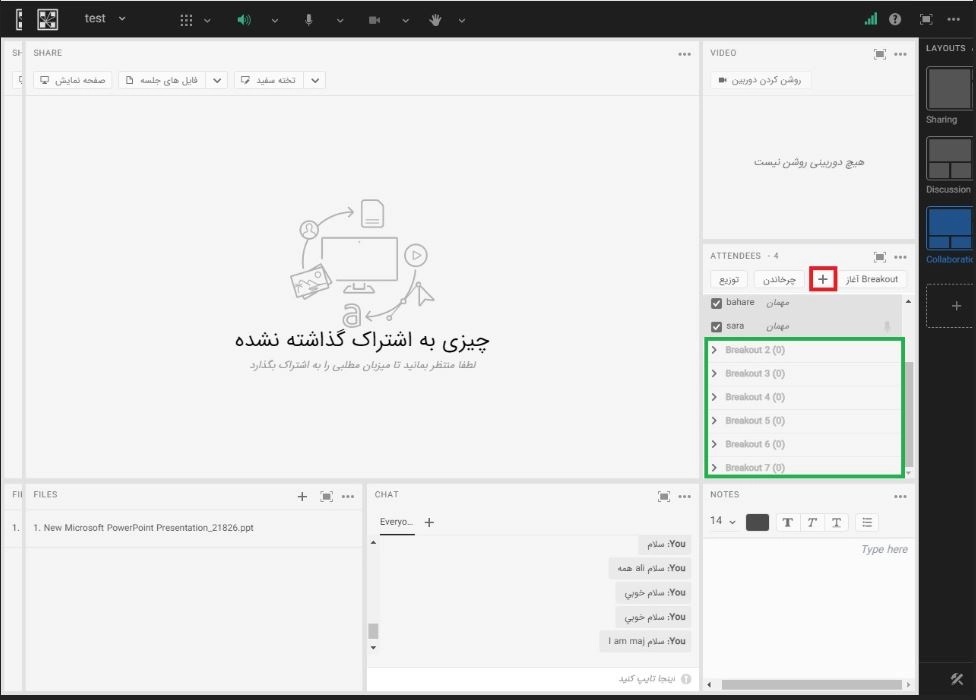Toggle the bahare attendee checkbox
Image resolution: width=976 pixels, height=700 pixels.
(x=716, y=303)
